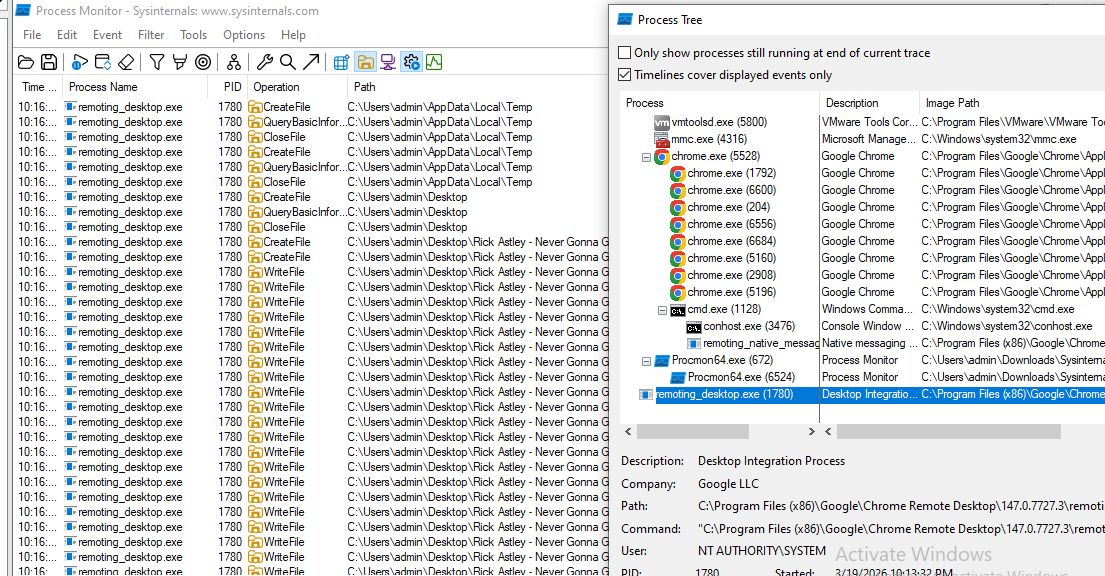Click the mmc.exe toolbox icon in tree
The image size is (1105, 576).
(x=662, y=140)
